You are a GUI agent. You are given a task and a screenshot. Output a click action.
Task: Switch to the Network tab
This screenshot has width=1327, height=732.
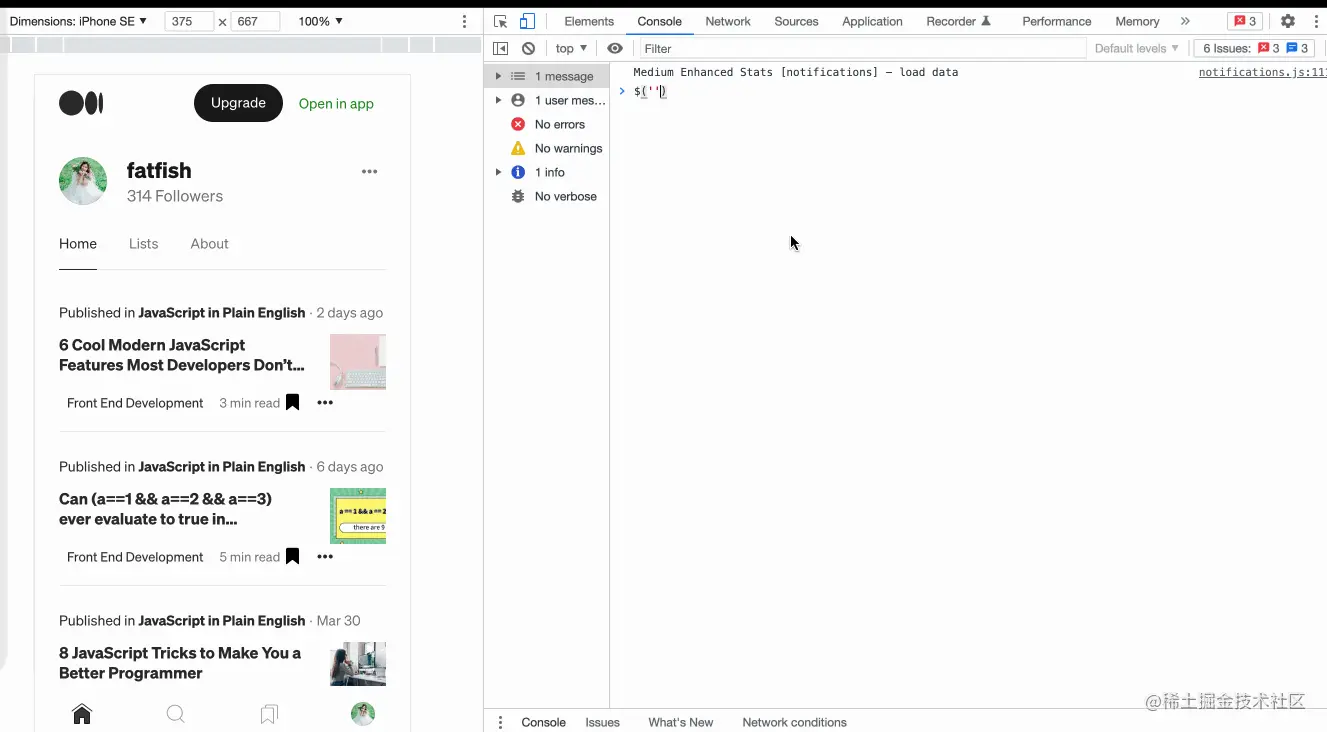click(x=727, y=20)
